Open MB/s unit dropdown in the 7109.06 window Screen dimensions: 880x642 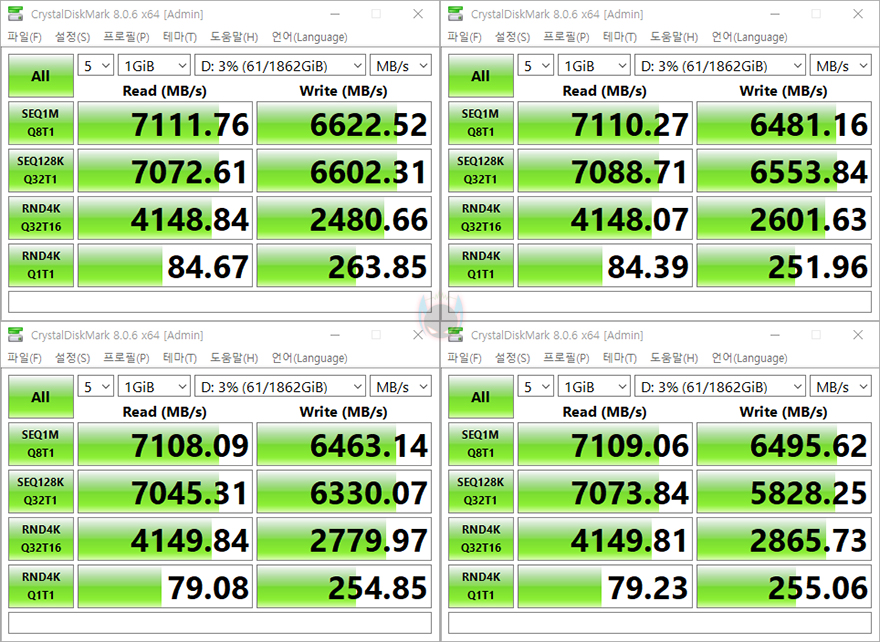coord(841,386)
